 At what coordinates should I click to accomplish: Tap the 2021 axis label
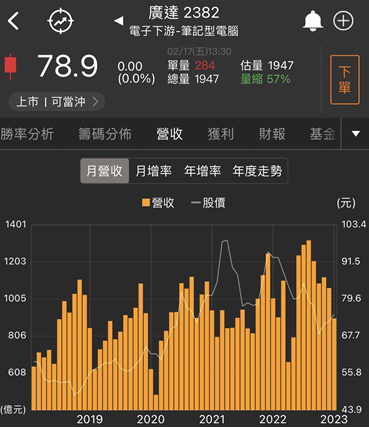click(212, 419)
